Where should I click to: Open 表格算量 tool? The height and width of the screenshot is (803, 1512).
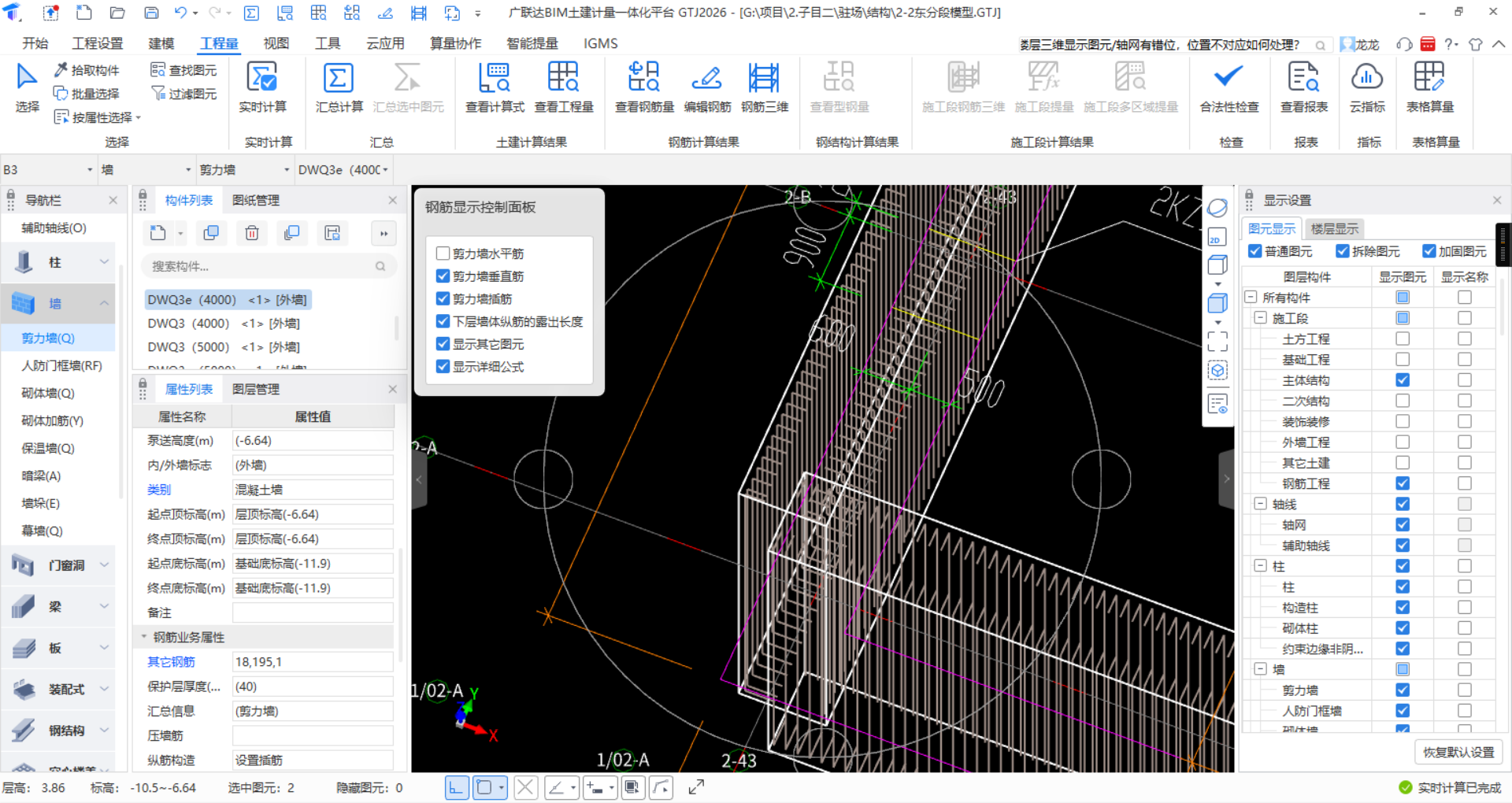coord(1429,87)
